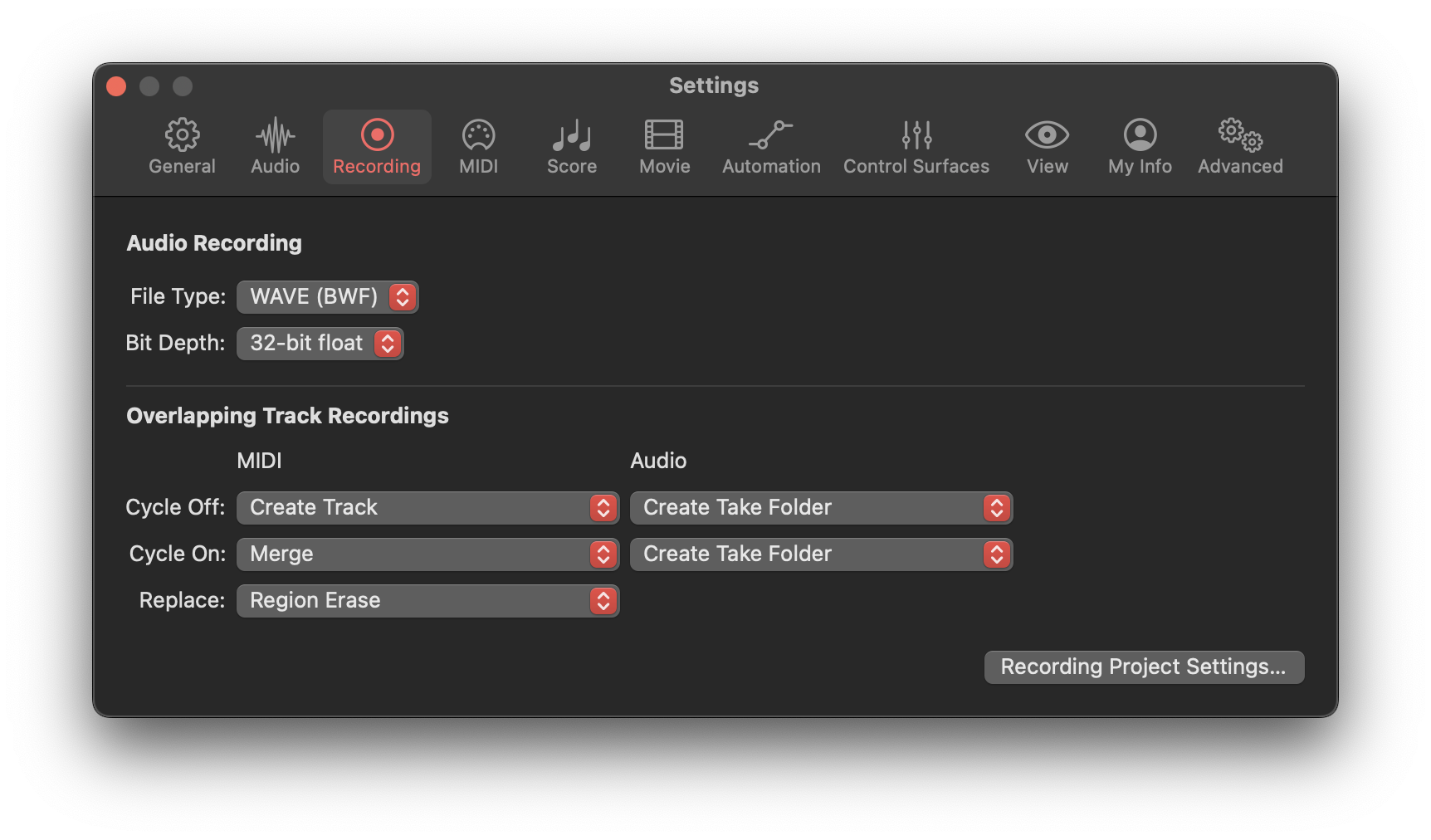Open the General settings pane

(x=182, y=147)
